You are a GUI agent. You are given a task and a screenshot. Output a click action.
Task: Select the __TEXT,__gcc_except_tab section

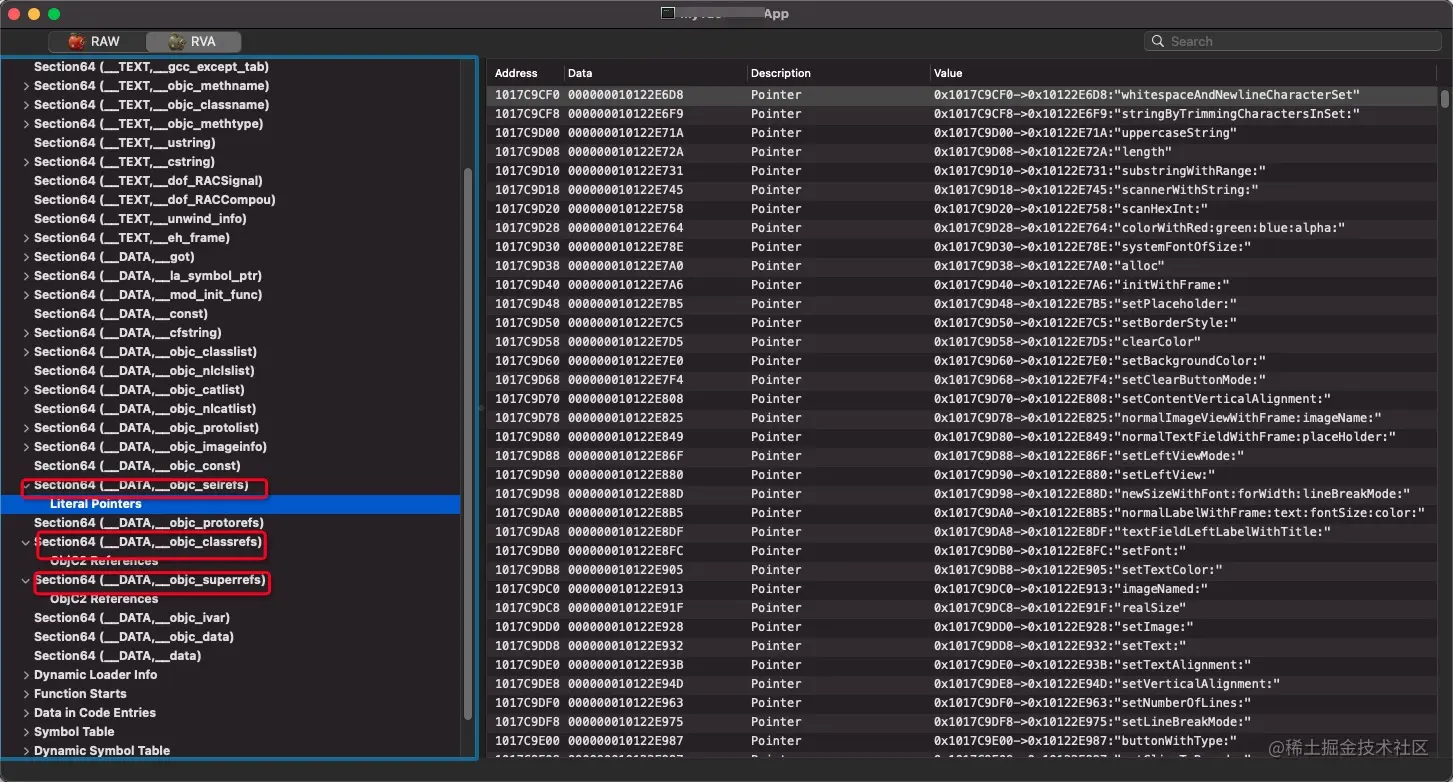coord(151,67)
